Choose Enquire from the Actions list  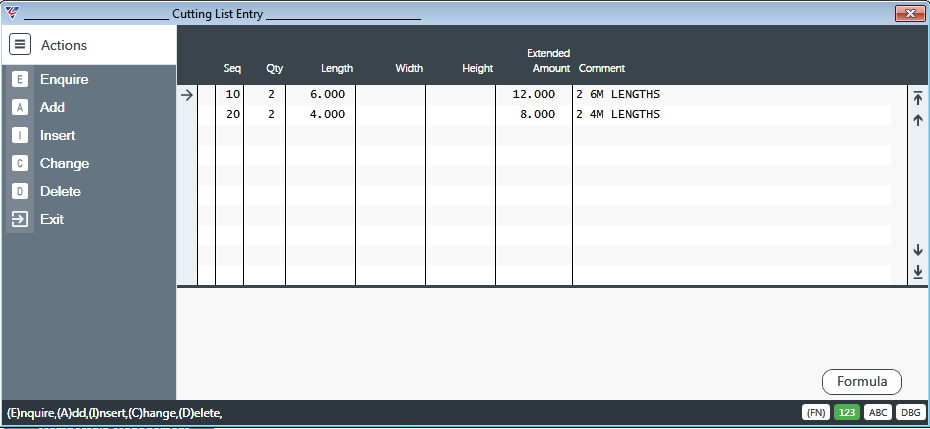64,80
